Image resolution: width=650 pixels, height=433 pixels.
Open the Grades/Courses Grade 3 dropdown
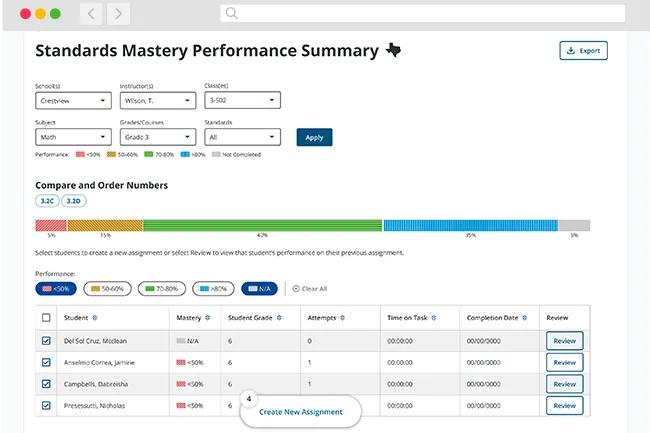coord(158,137)
